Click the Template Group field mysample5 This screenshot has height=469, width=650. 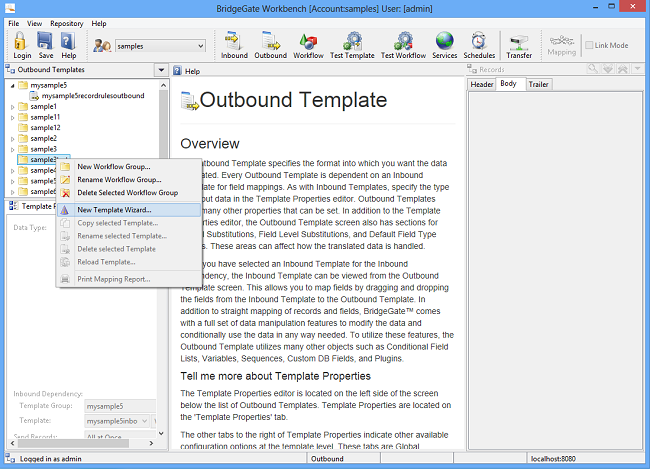point(120,406)
